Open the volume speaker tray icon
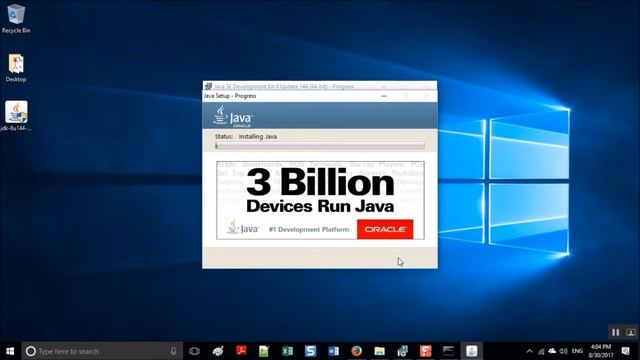 tap(564, 351)
